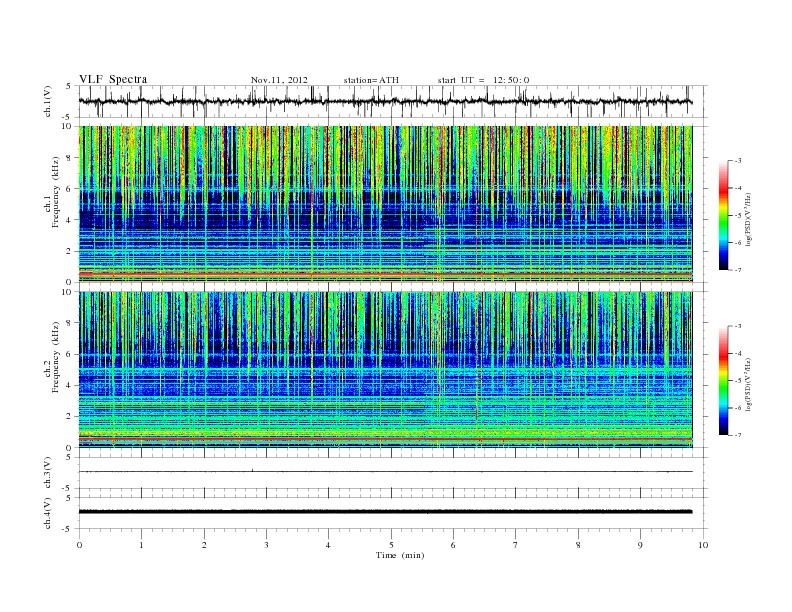Click the ch.1 spectrogram plot area
This screenshot has height=612, width=792.
tap(385, 204)
